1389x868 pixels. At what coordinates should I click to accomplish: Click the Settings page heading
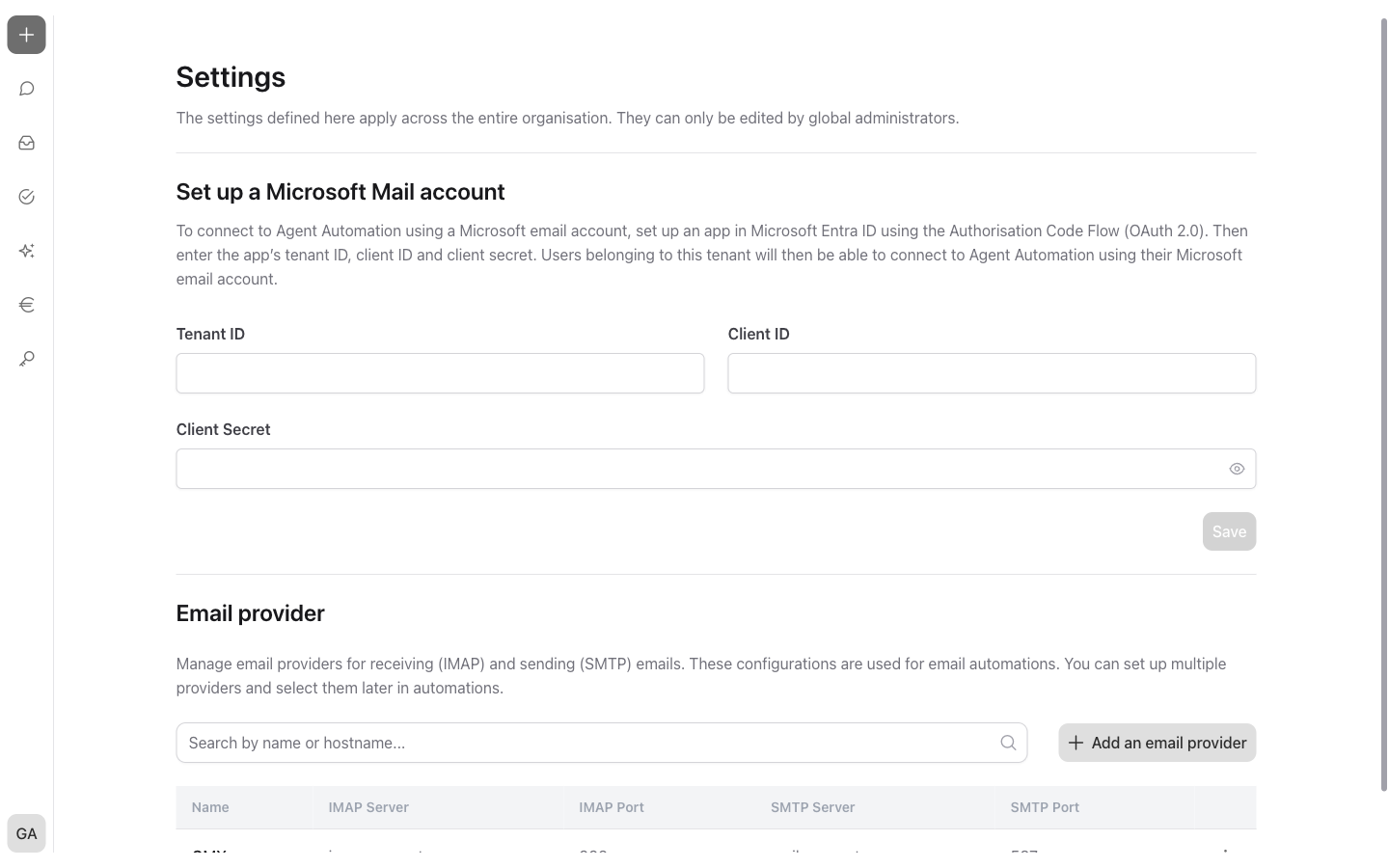pyautogui.click(x=231, y=77)
